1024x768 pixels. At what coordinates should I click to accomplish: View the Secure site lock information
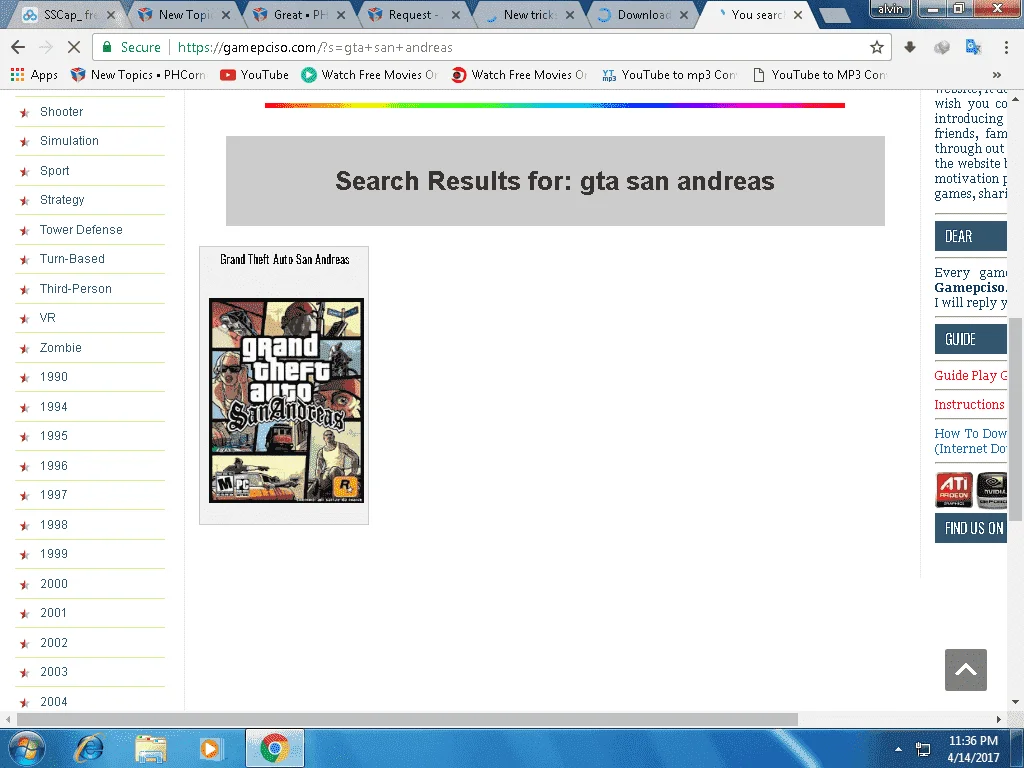131,47
